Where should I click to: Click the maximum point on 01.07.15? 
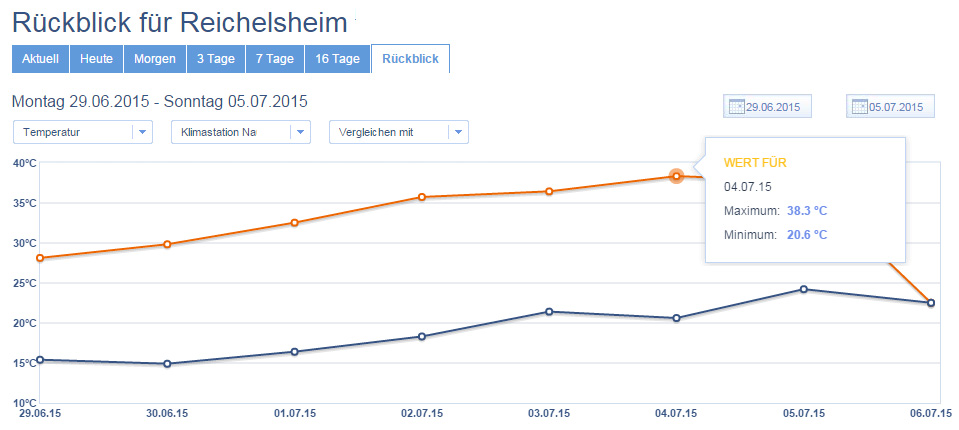(294, 223)
